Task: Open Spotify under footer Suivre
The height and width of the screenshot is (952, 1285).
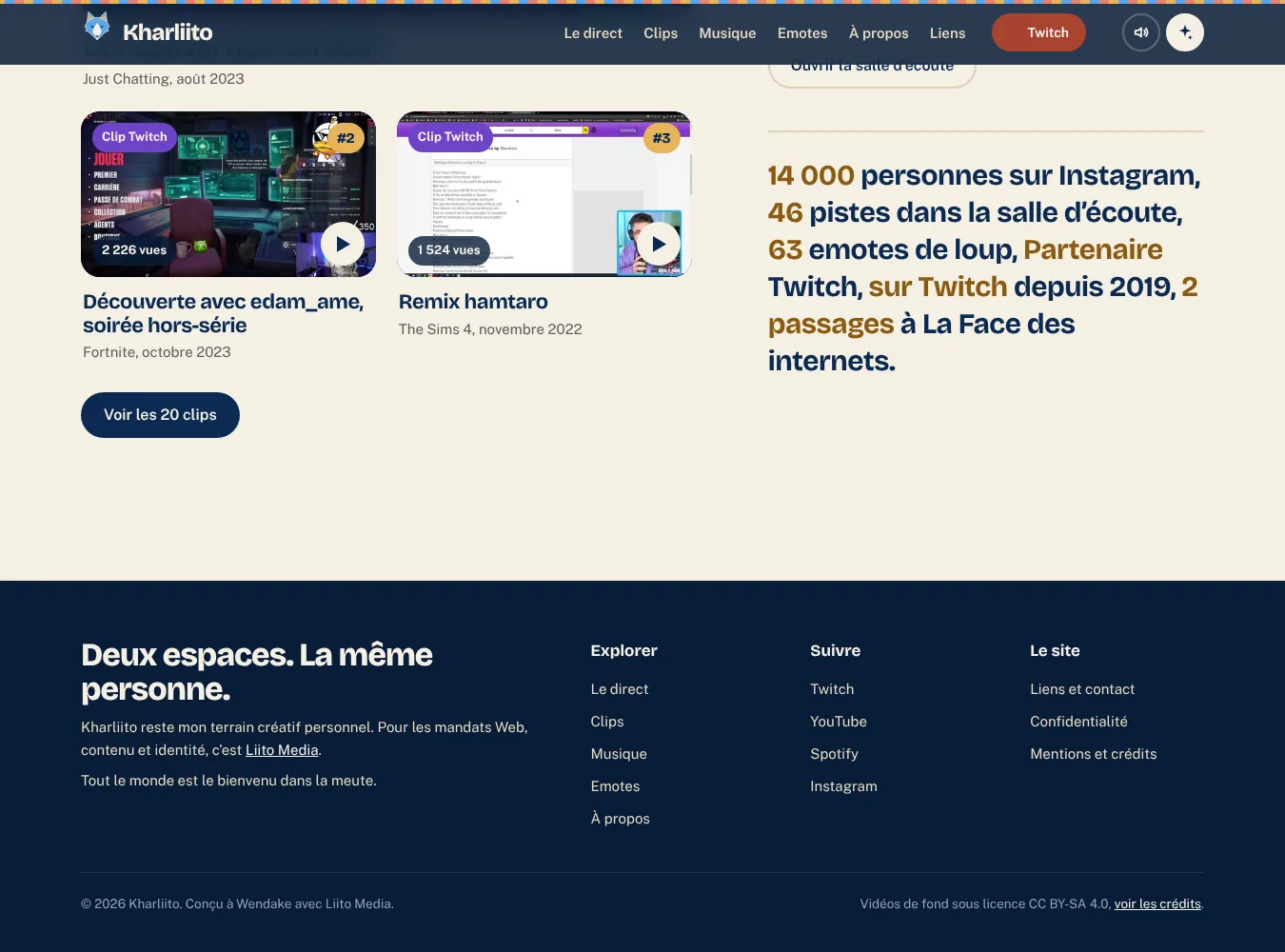Action: [x=834, y=754]
